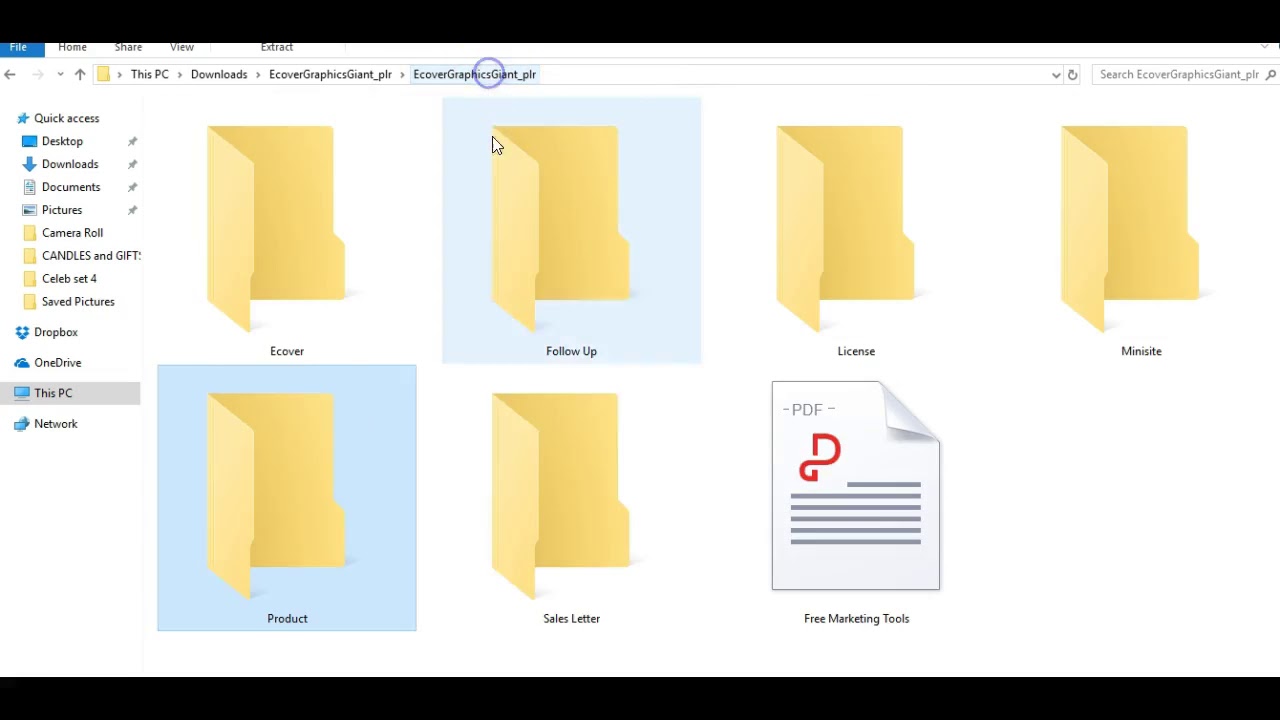Image resolution: width=1280 pixels, height=720 pixels.
Task: Go to This PC breadcrumb
Action: tap(150, 74)
